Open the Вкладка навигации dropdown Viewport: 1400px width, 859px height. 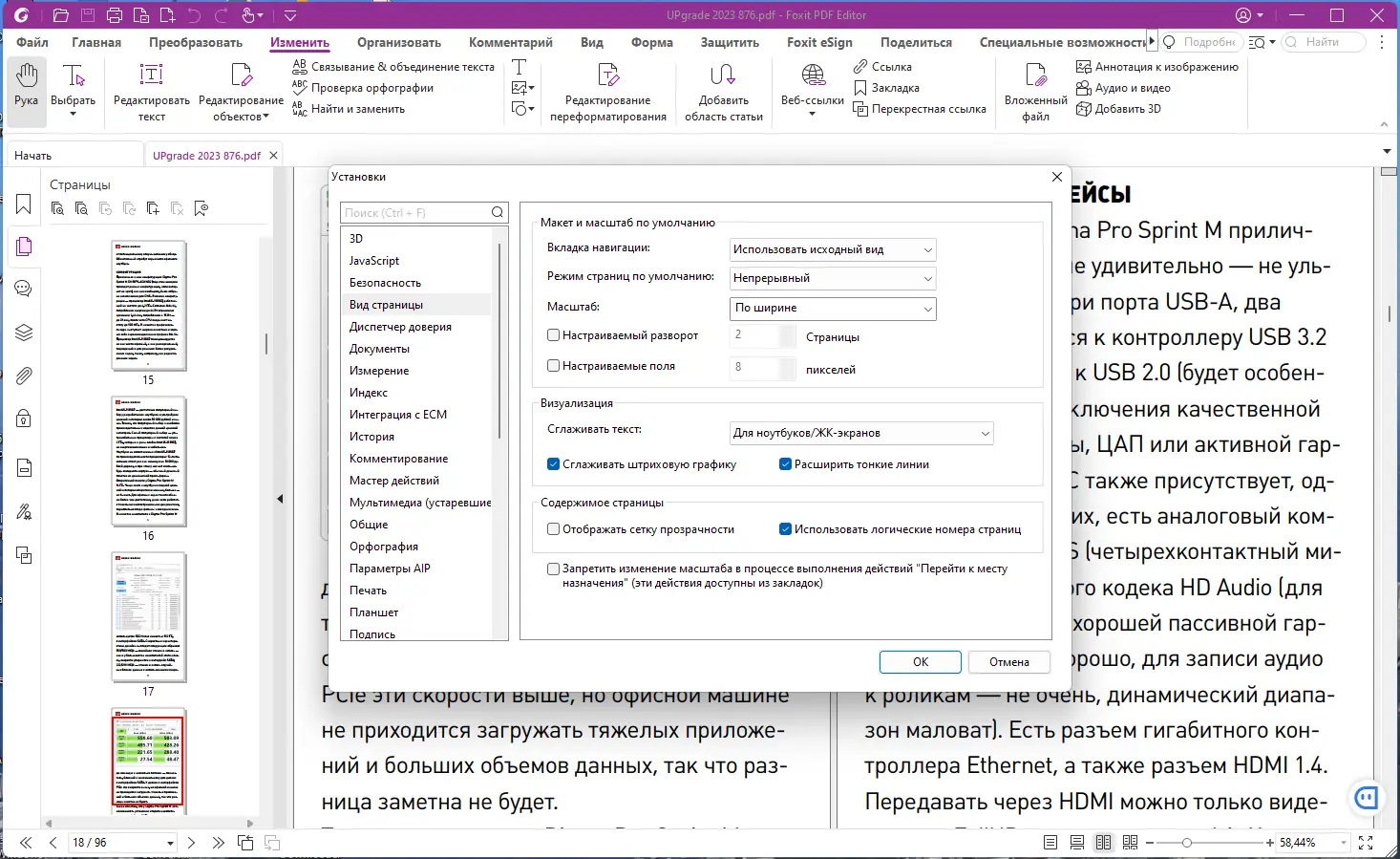[x=833, y=249]
